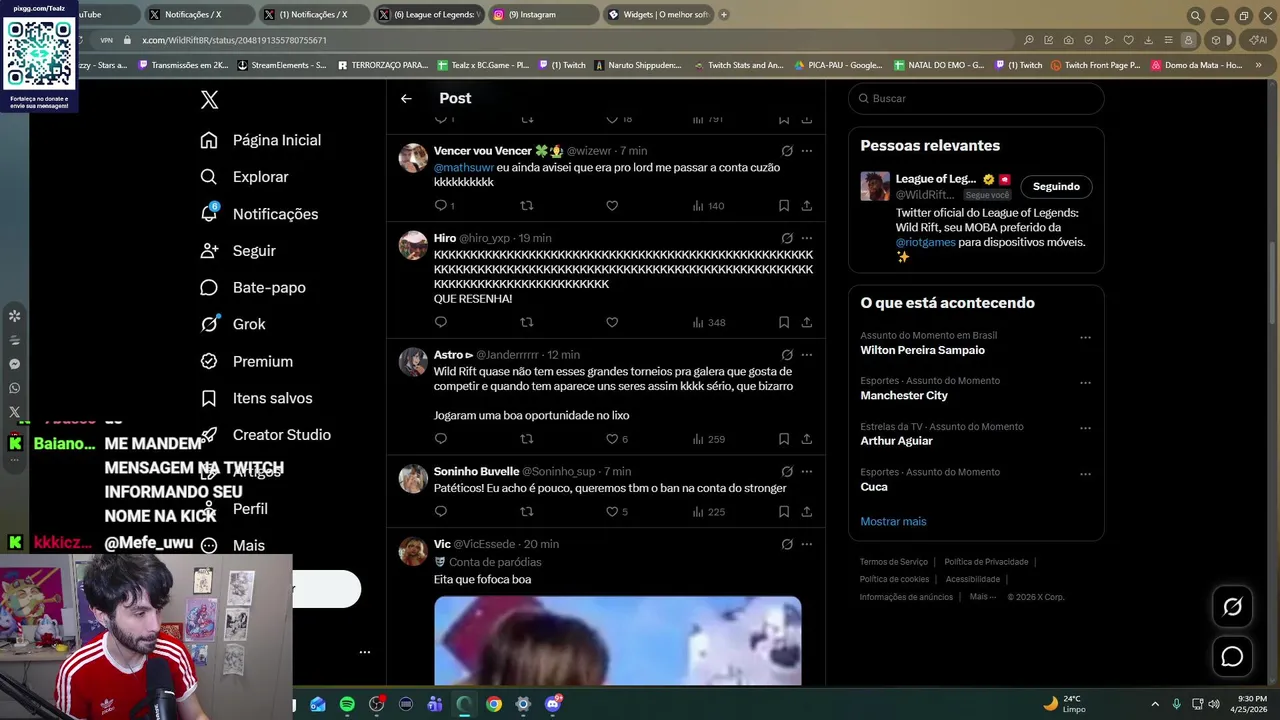Share Vencer vou Vencer's post
Viewport: 1280px width, 720px height.
coord(806,206)
